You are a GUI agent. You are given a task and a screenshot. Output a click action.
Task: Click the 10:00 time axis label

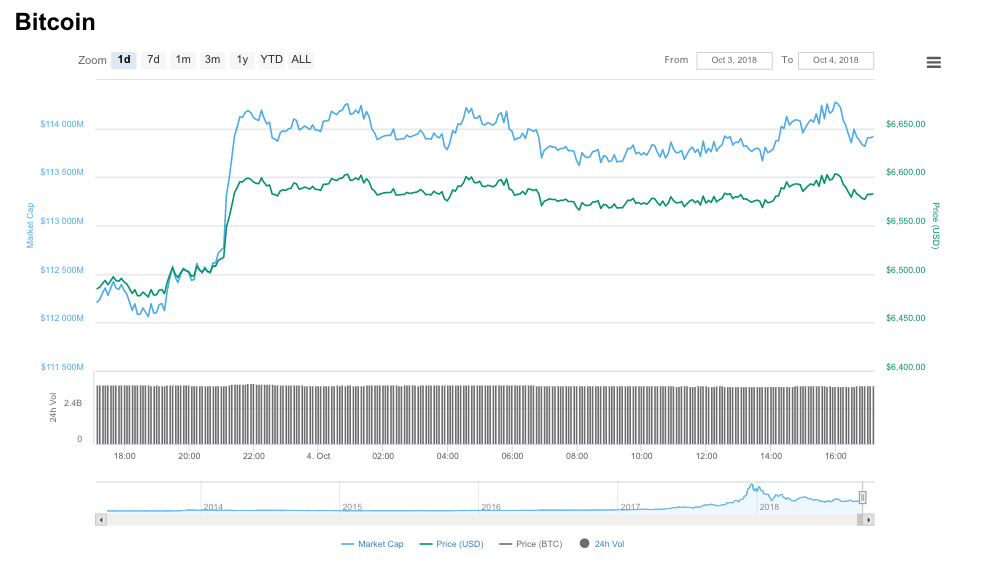(x=641, y=456)
